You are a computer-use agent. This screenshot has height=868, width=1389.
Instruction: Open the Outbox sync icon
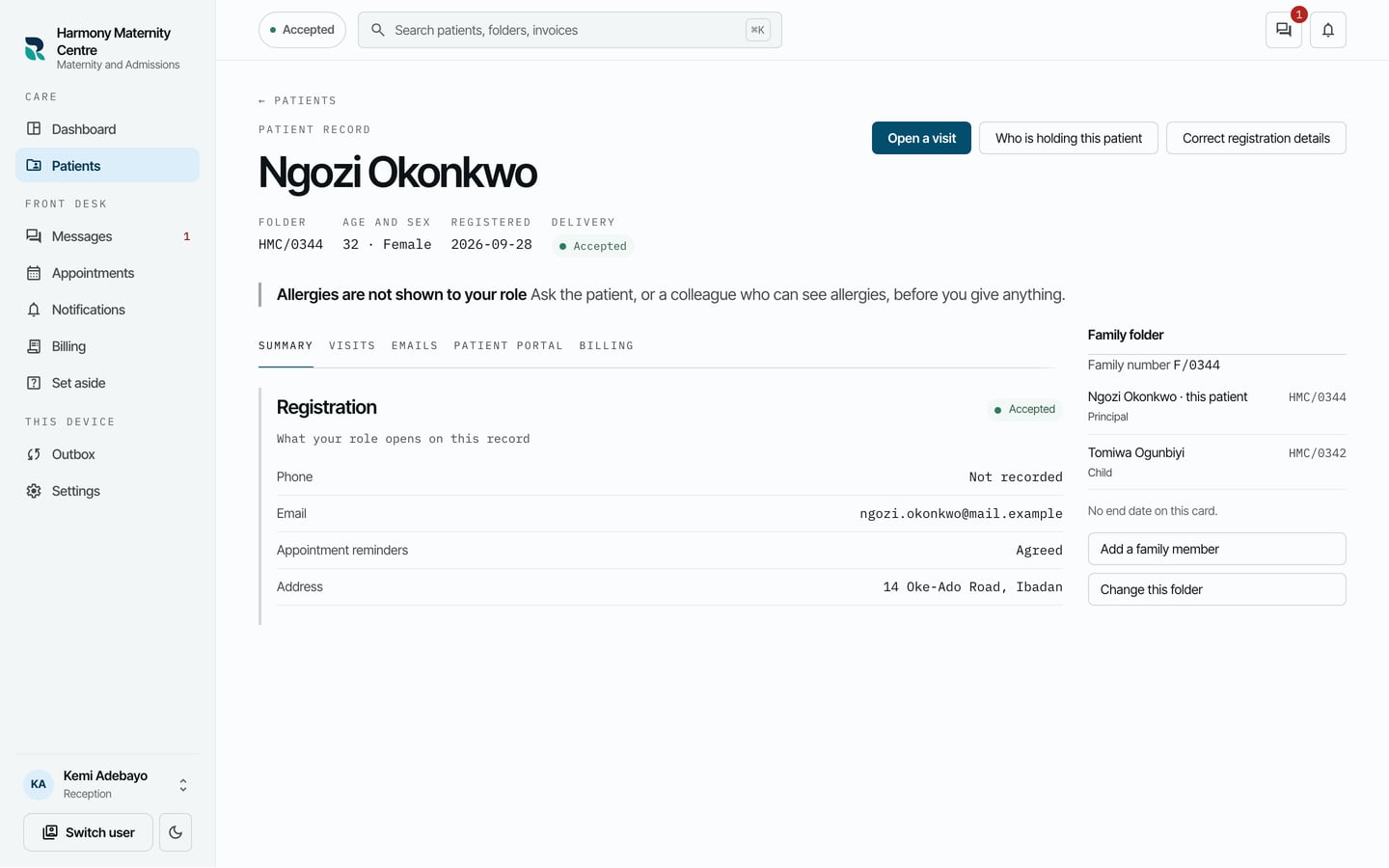pos(34,454)
